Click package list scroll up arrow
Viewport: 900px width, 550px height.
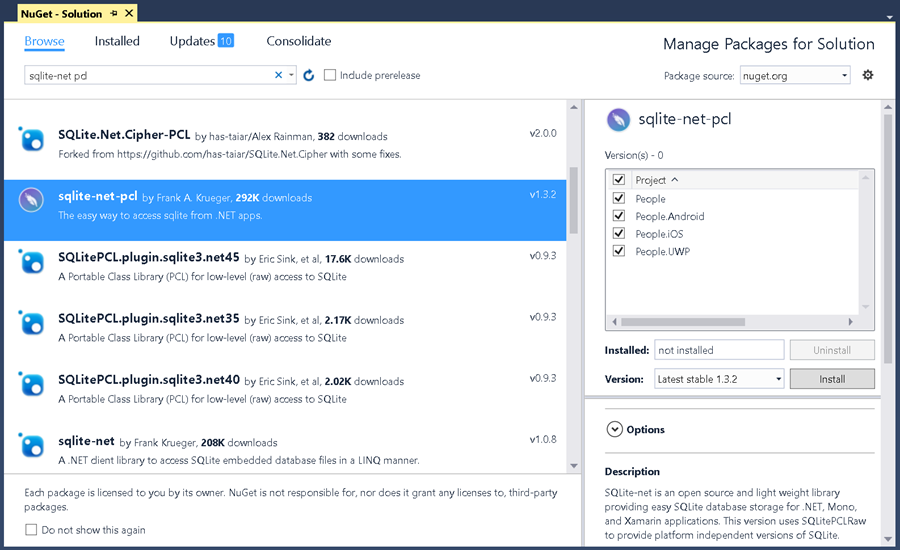click(573, 107)
